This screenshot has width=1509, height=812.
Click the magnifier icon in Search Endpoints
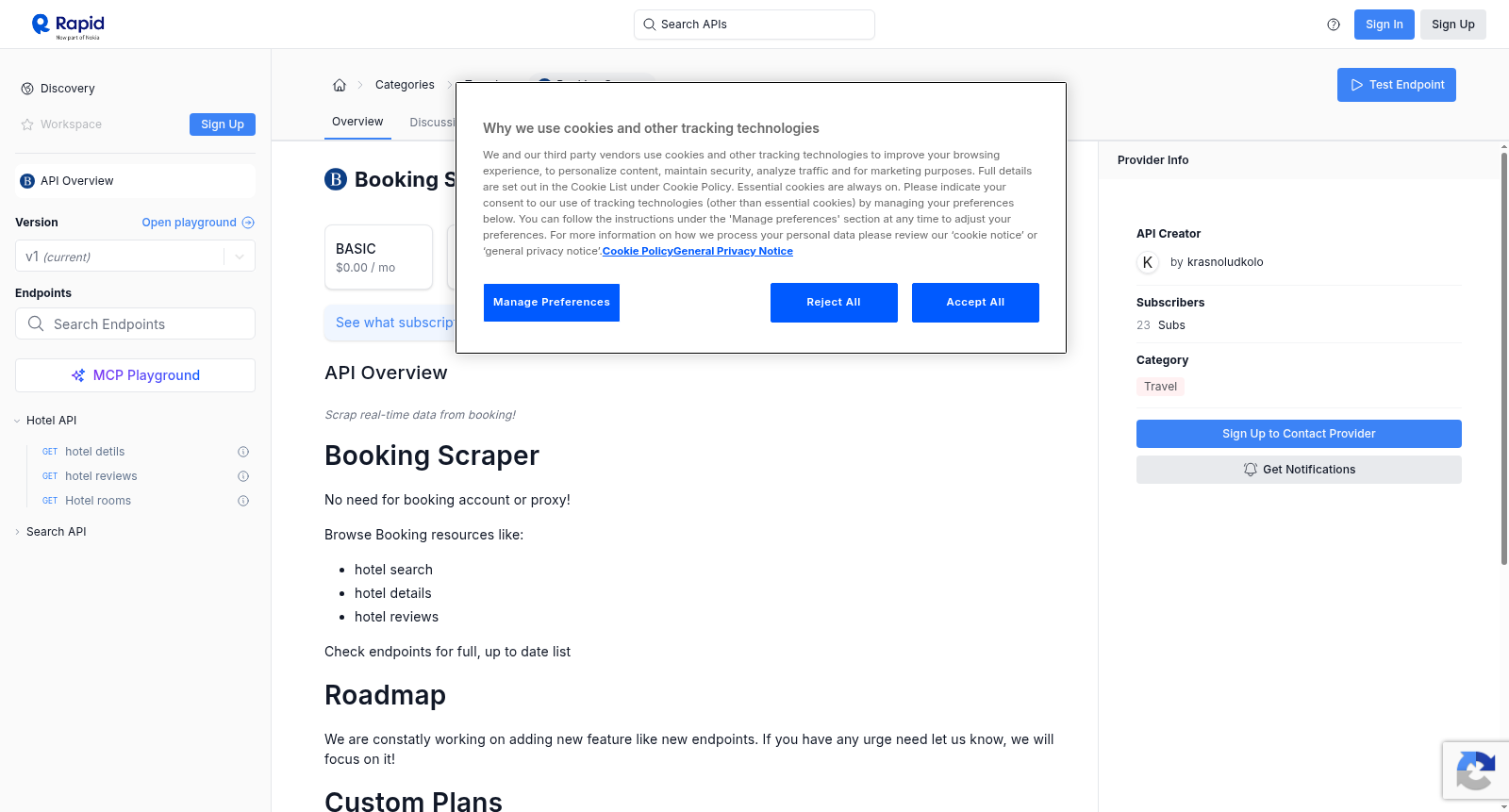(36, 323)
